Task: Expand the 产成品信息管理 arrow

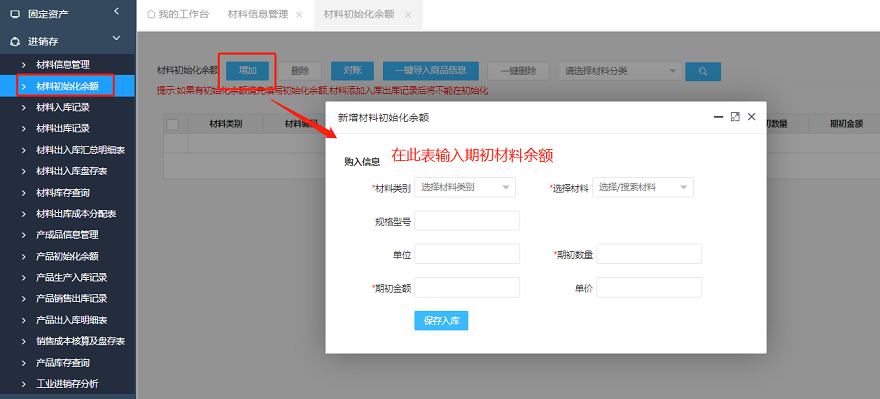Action: pos(24,235)
